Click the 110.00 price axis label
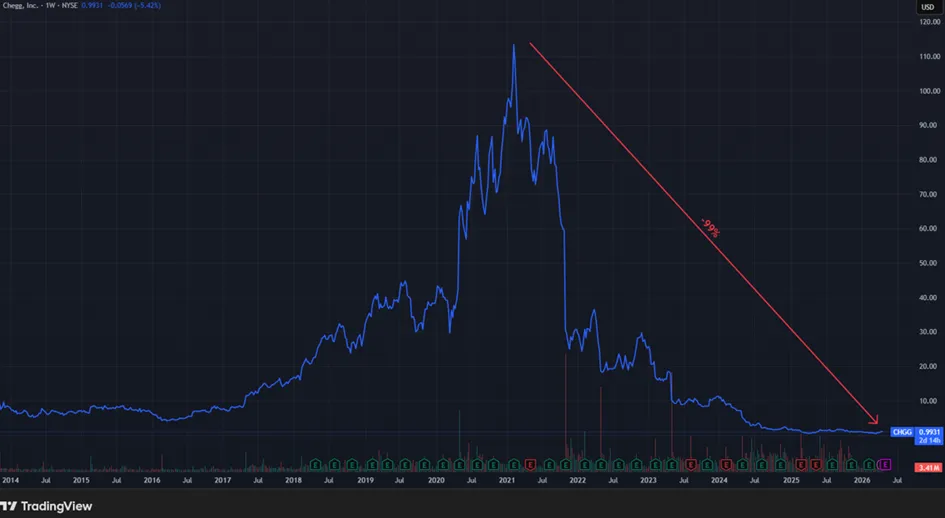The height and width of the screenshot is (518, 945). [930, 56]
